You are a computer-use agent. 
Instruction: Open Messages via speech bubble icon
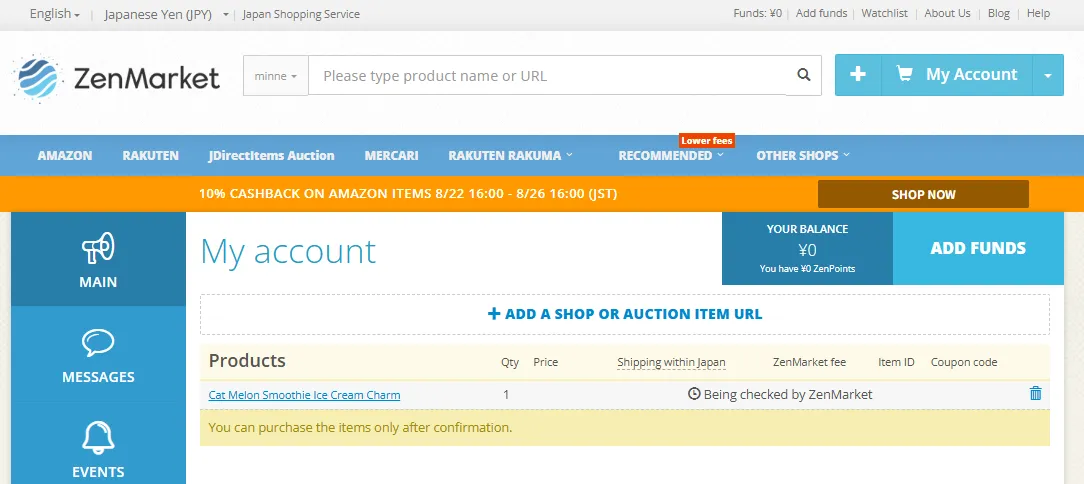tap(98, 343)
